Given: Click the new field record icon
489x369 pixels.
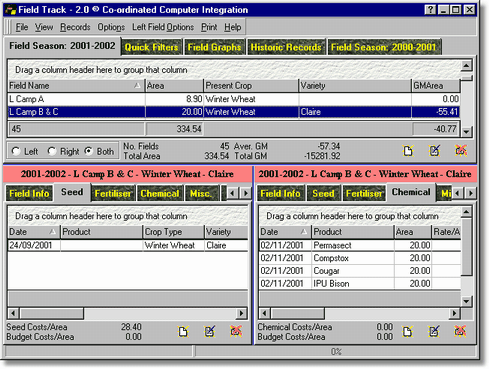Looking at the screenshot, I should (x=408, y=151).
